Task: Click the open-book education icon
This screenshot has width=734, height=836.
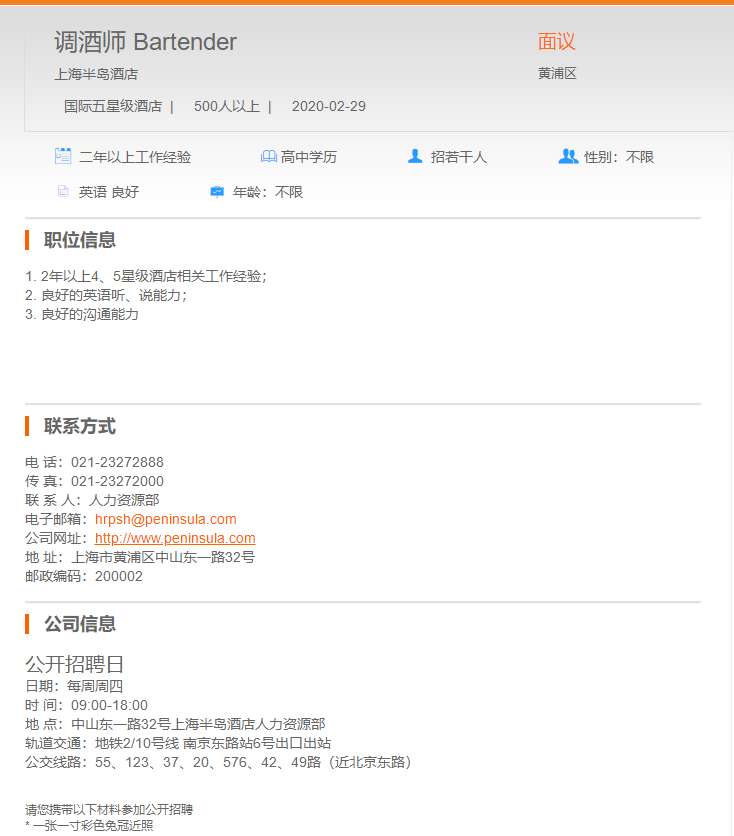Action: 268,157
